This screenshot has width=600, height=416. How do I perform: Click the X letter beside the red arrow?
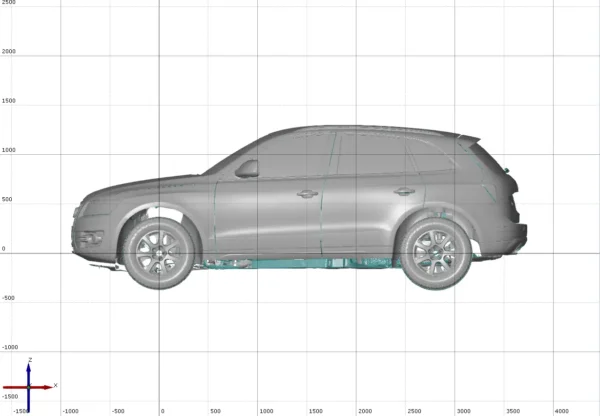[x=55, y=385]
